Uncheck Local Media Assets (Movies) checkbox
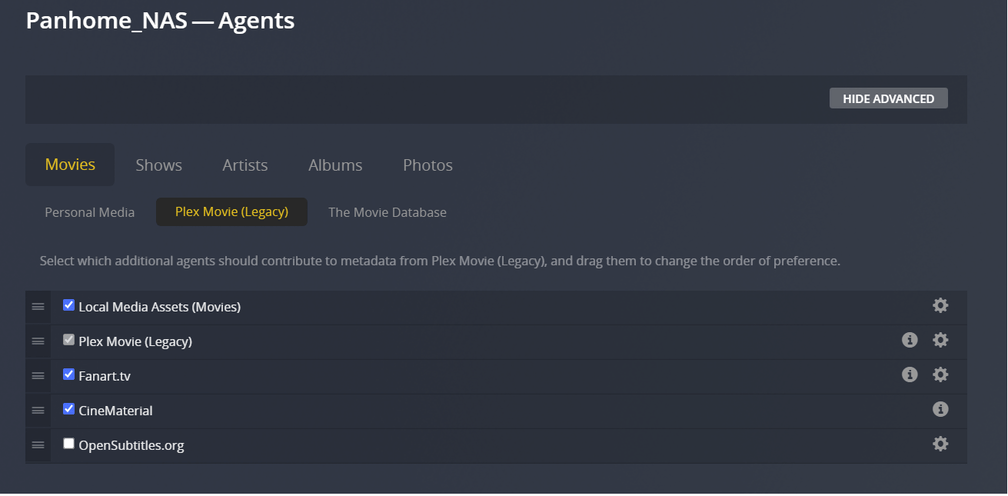Viewport: 1008px width, 496px height. 69,306
